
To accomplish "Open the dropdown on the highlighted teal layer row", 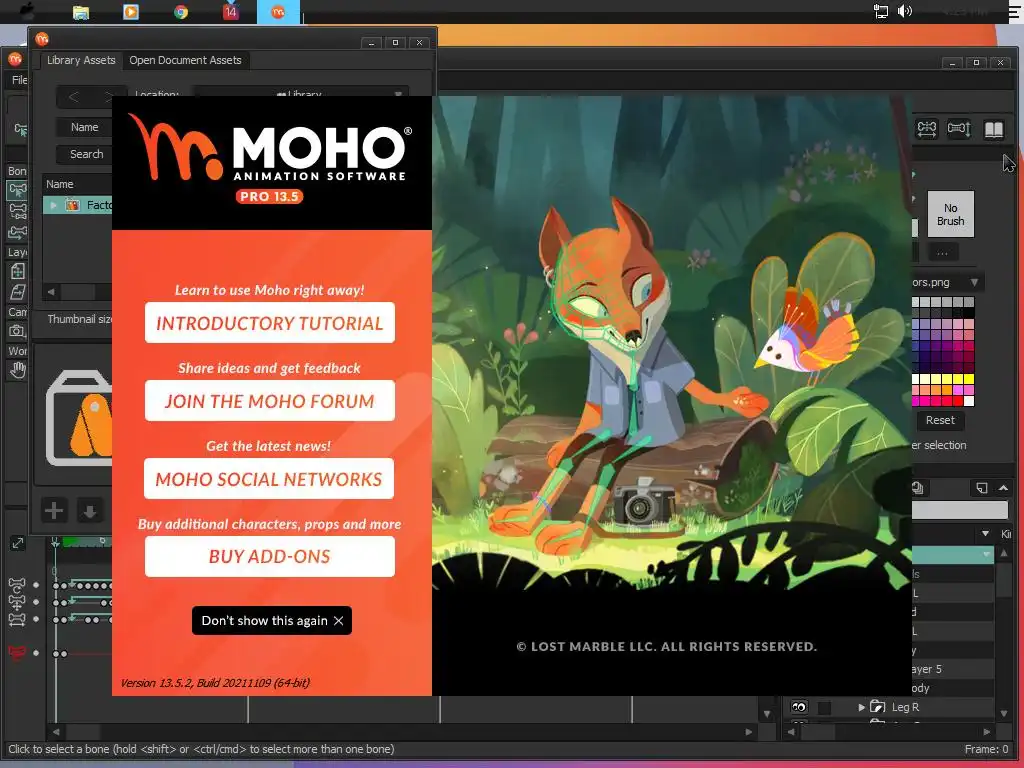I will (x=986, y=555).
